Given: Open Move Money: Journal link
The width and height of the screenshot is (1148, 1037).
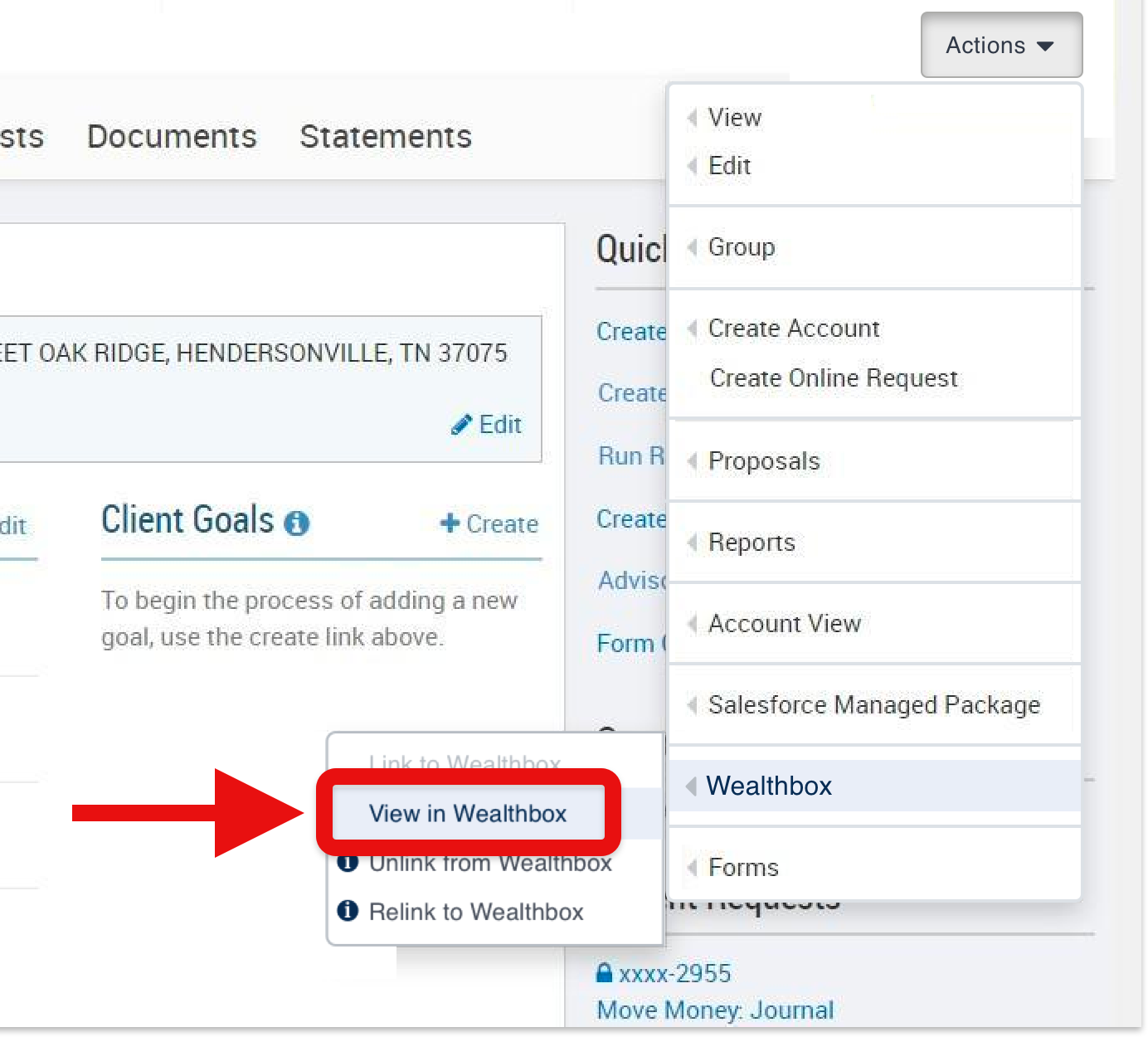Looking at the screenshot, I should coord(715,1010).
